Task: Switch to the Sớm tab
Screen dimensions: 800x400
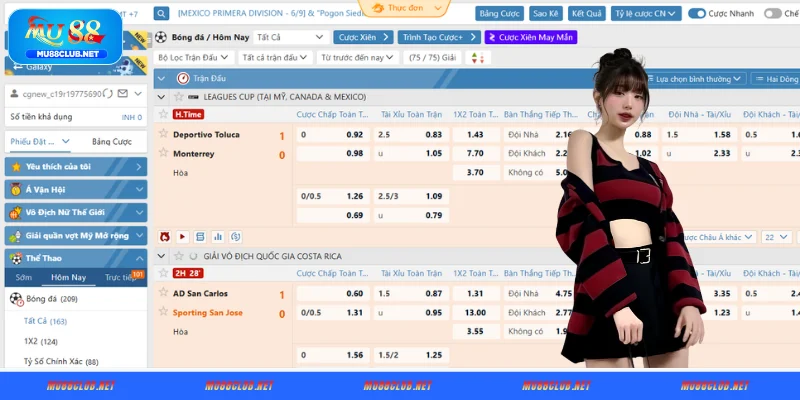Action: (23, 277)
